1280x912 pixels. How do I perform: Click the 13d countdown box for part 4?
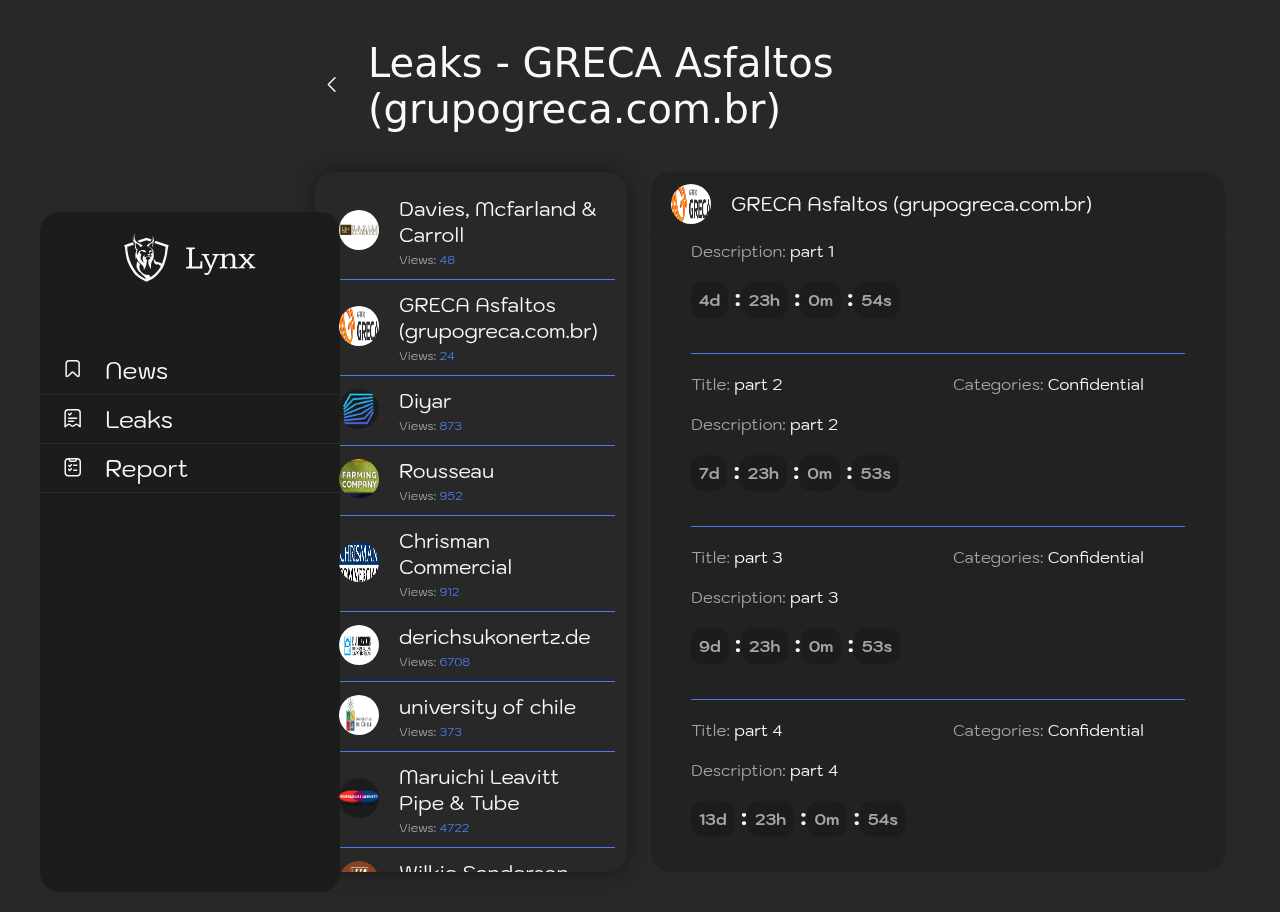click(x=713, y=819)
